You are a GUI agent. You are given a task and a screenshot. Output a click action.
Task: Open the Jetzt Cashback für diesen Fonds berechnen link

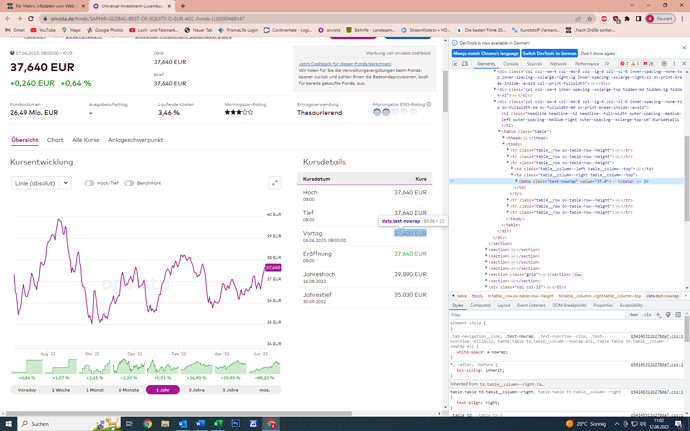pyautogui.click(x=345, y=64)
